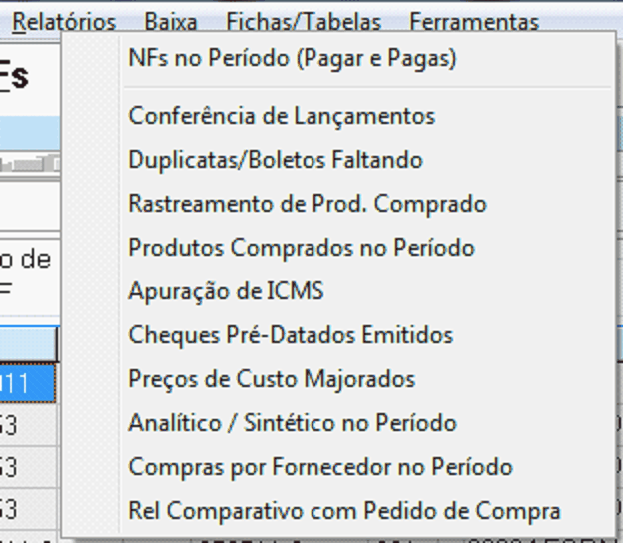624x544 pixels.
Task: Open the Fichas/Tabelas menu
Action: (303, 21)
